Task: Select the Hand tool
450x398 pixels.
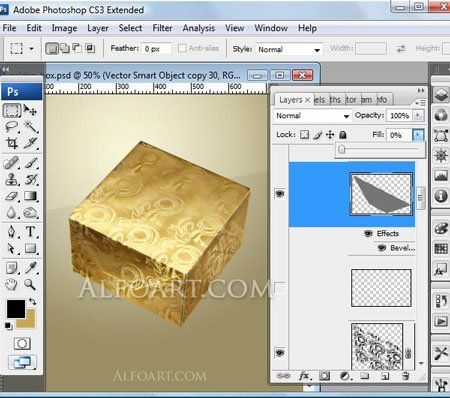Action: (x=12, y=284)
